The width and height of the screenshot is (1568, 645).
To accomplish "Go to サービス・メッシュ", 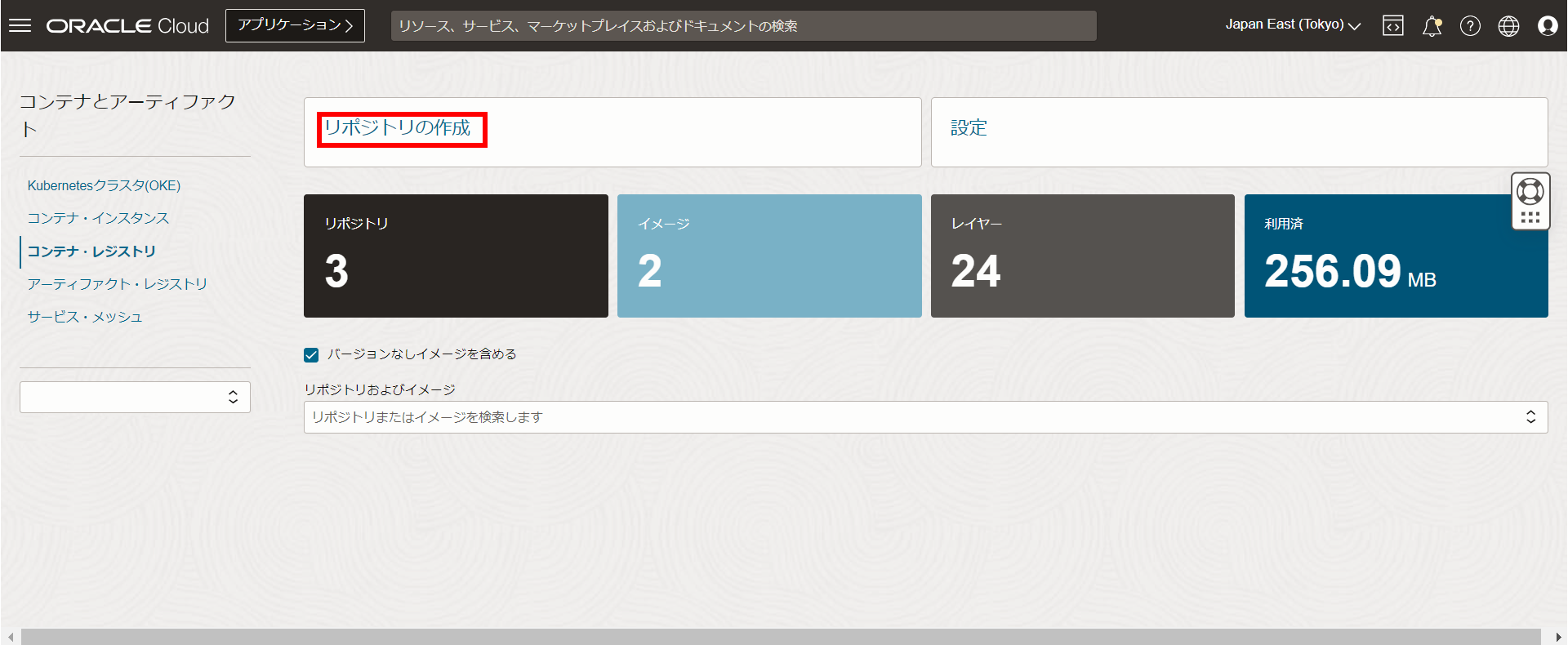I will 85,317.
